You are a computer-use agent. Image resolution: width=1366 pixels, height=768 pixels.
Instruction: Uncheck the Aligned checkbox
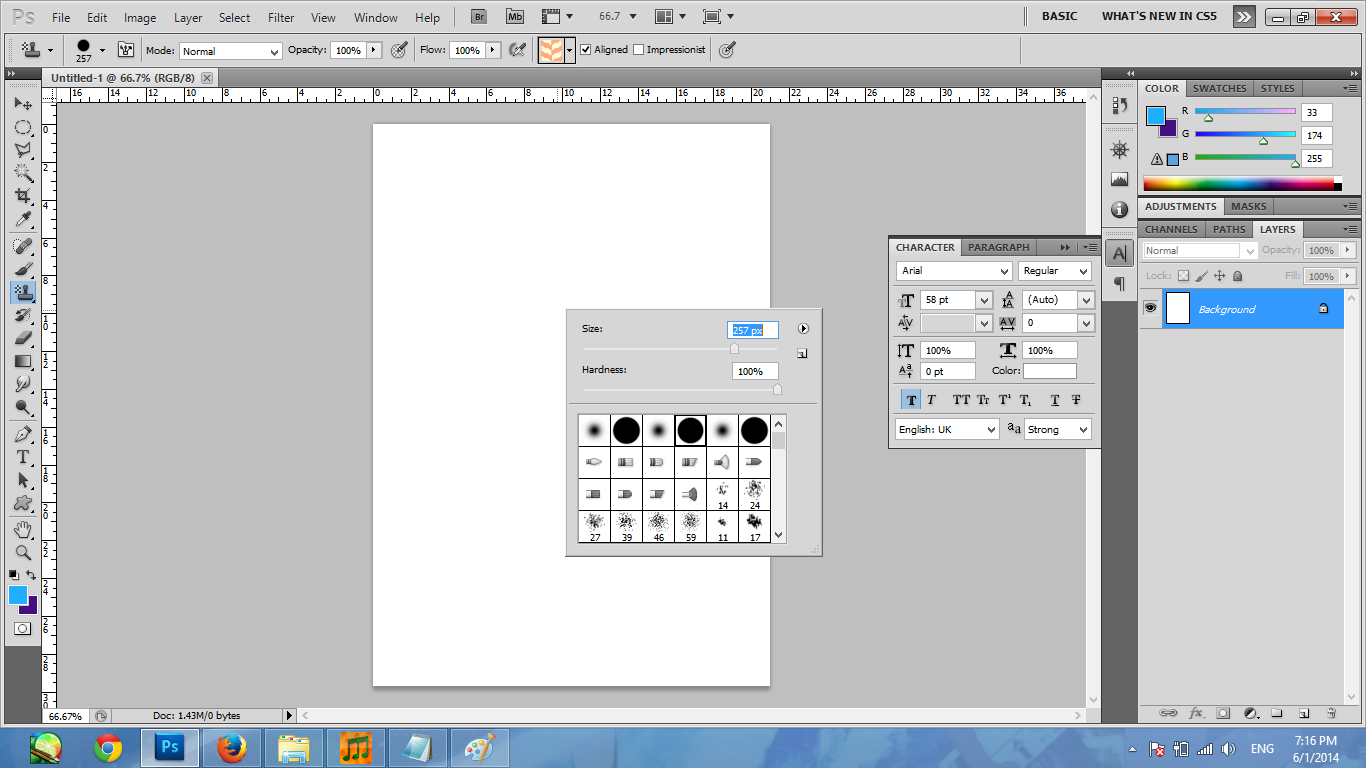pyautogui.click(x=586, y=49)
